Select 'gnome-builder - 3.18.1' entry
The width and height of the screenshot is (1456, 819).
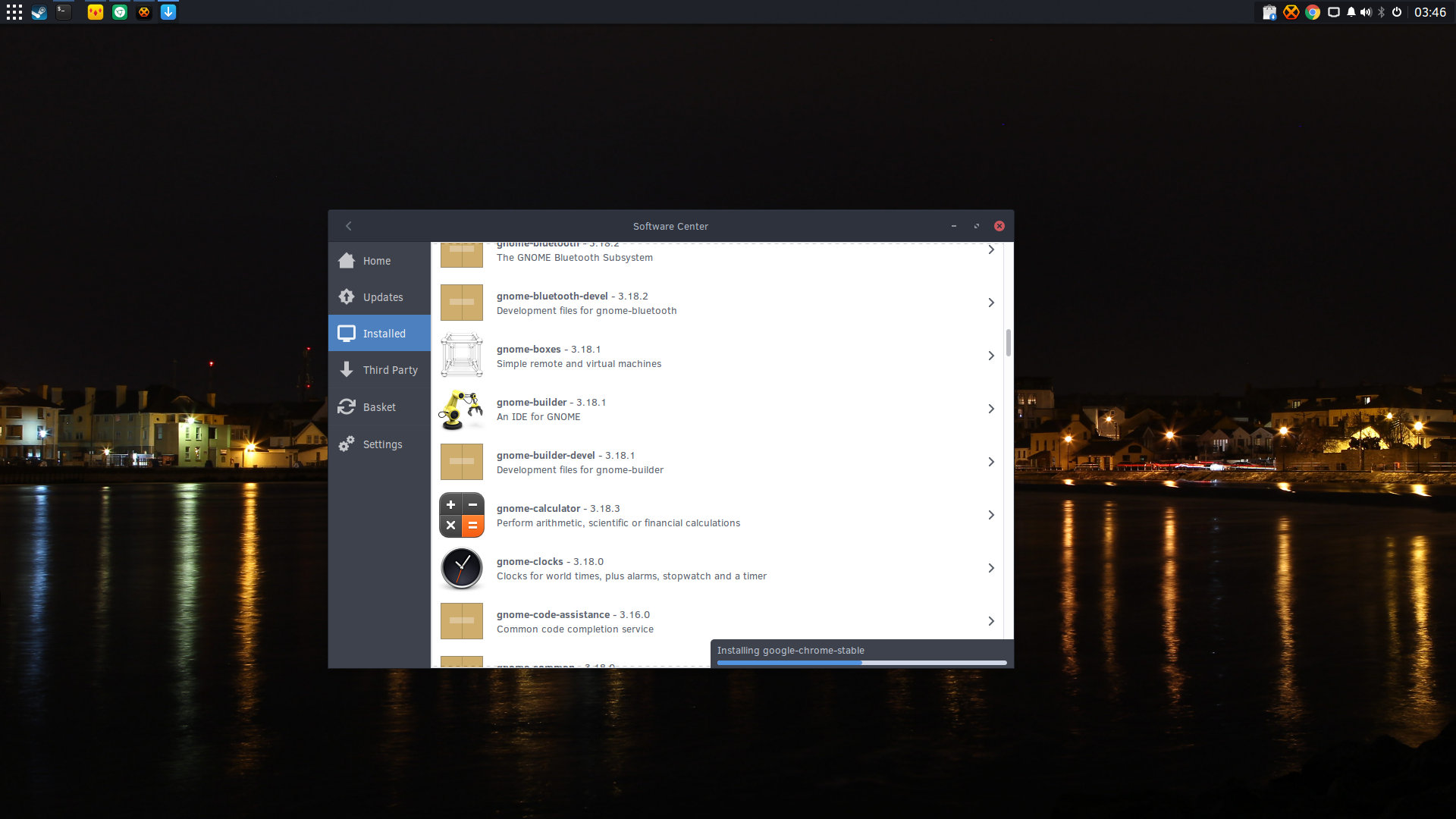pyautogui.click(x=551, y=403)
